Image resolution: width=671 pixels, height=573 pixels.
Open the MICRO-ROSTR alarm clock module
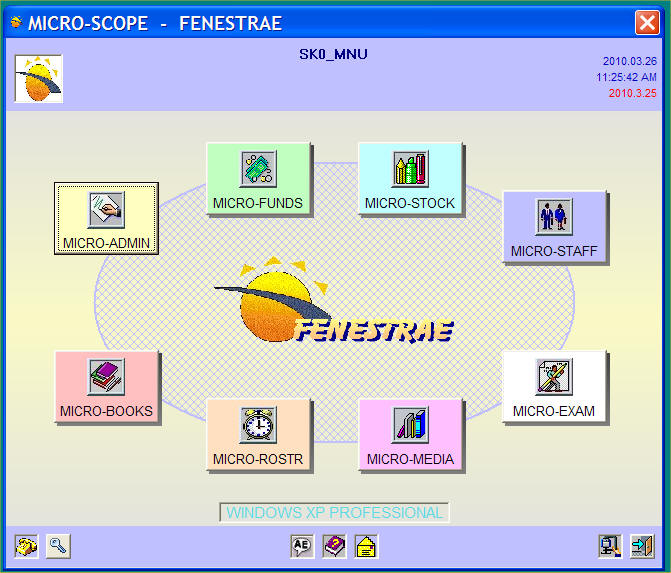click(x=258, y=434)
